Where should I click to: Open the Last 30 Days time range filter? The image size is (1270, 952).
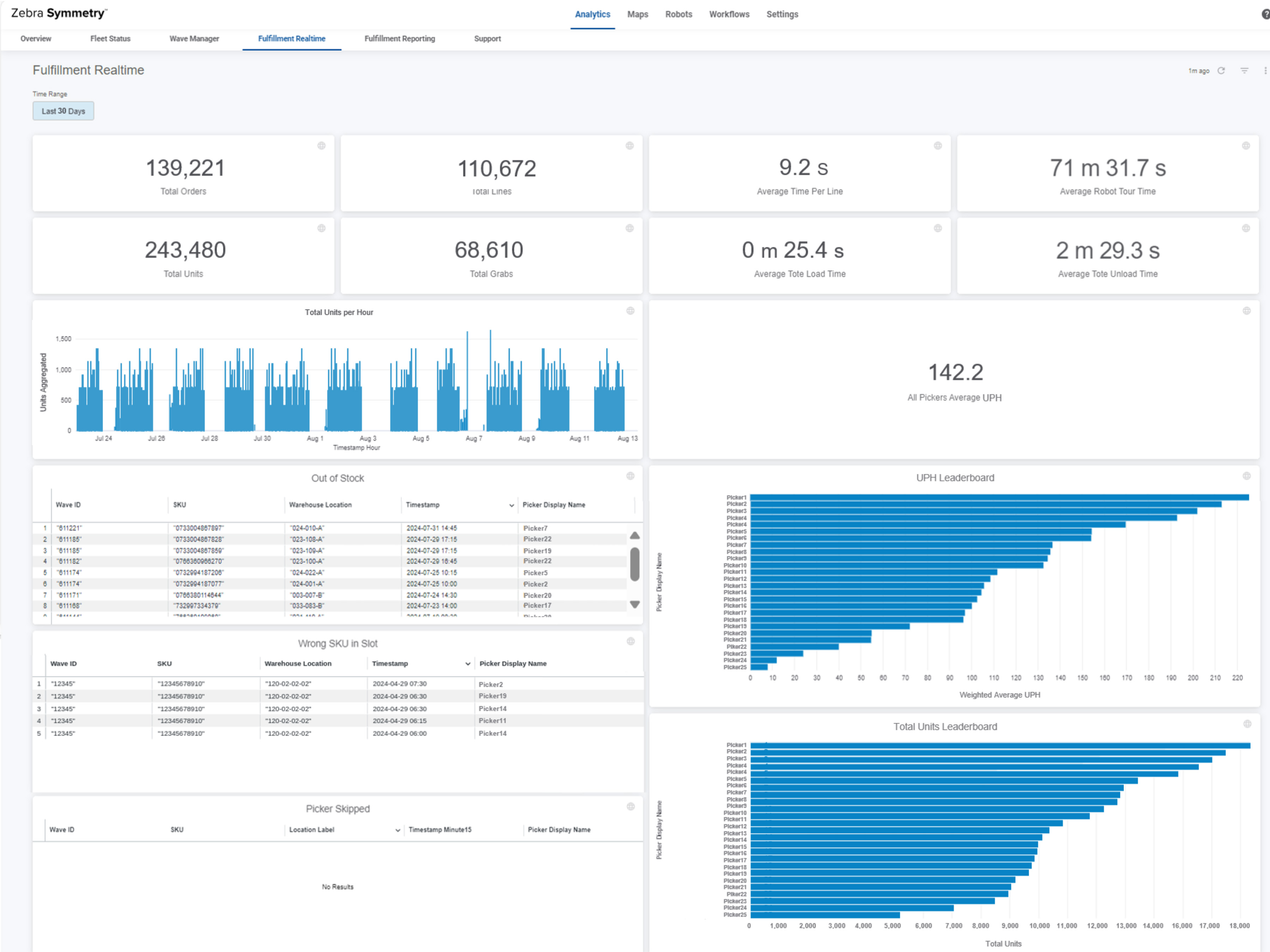click(63, 111)
